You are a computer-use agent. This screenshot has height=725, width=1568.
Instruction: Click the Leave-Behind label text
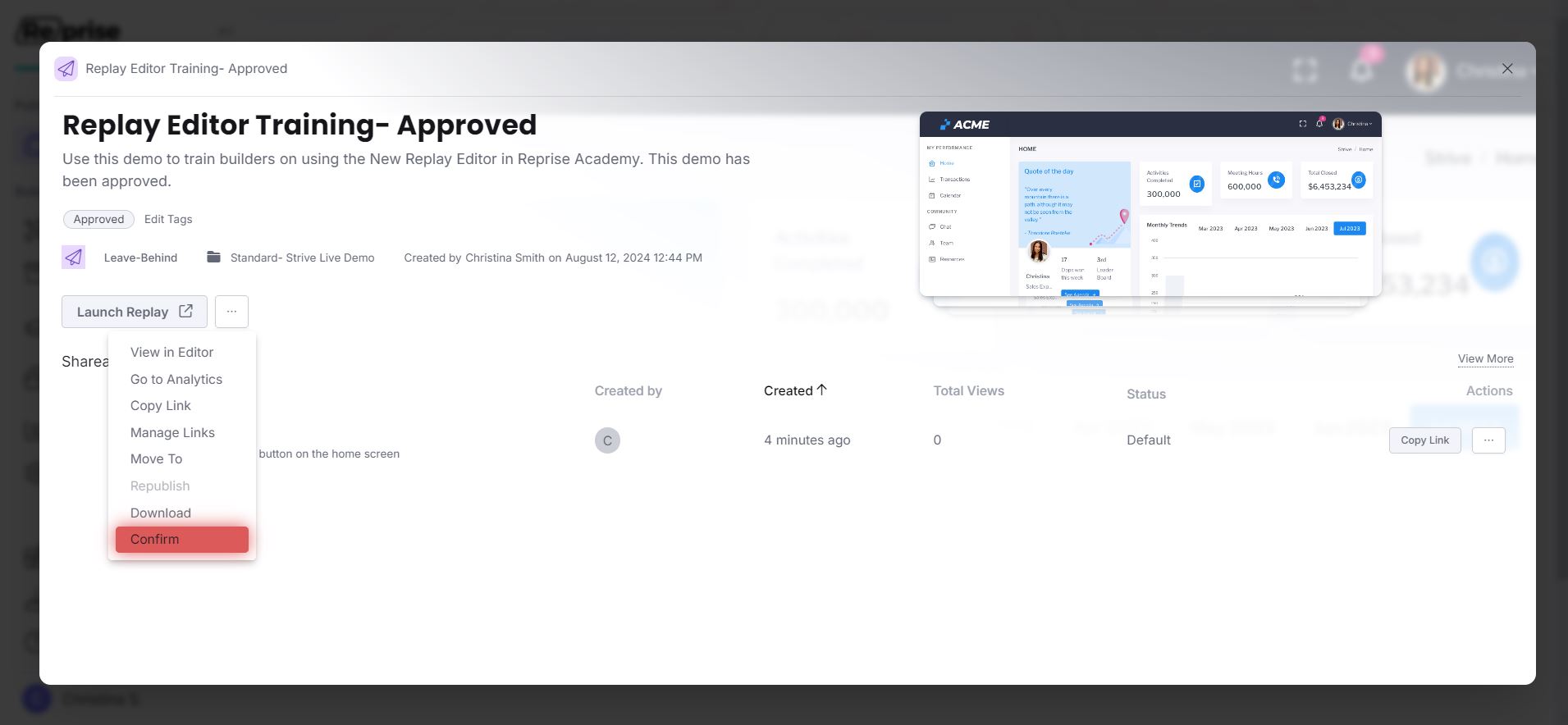tap(140, 258)
